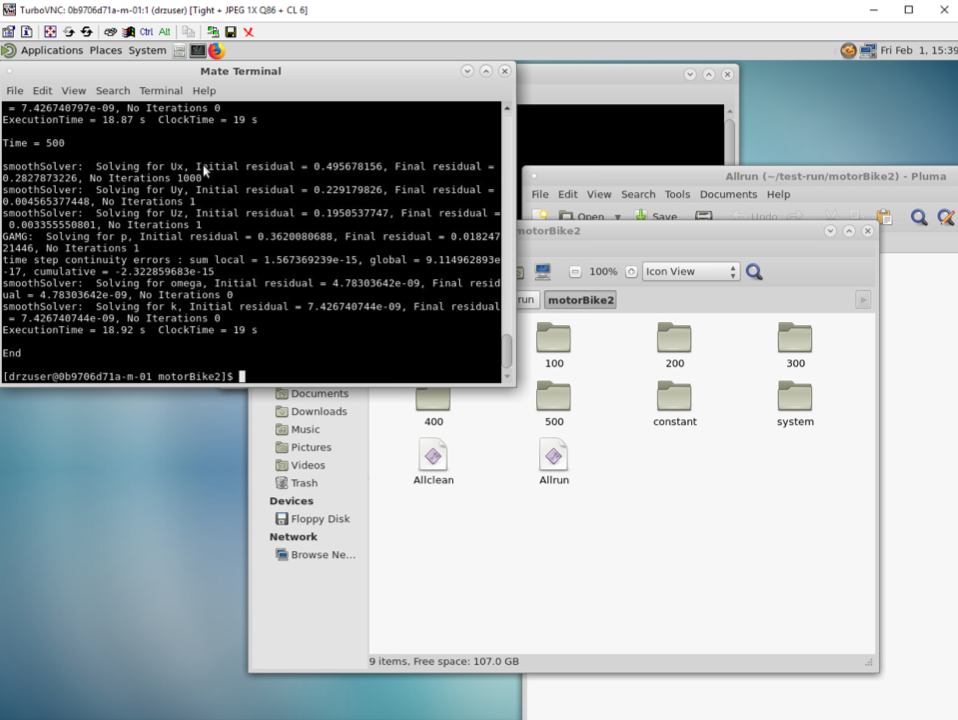Open Help menu in Mate Terminal
This screenshot has height=720, width=958.
(204, 90)
